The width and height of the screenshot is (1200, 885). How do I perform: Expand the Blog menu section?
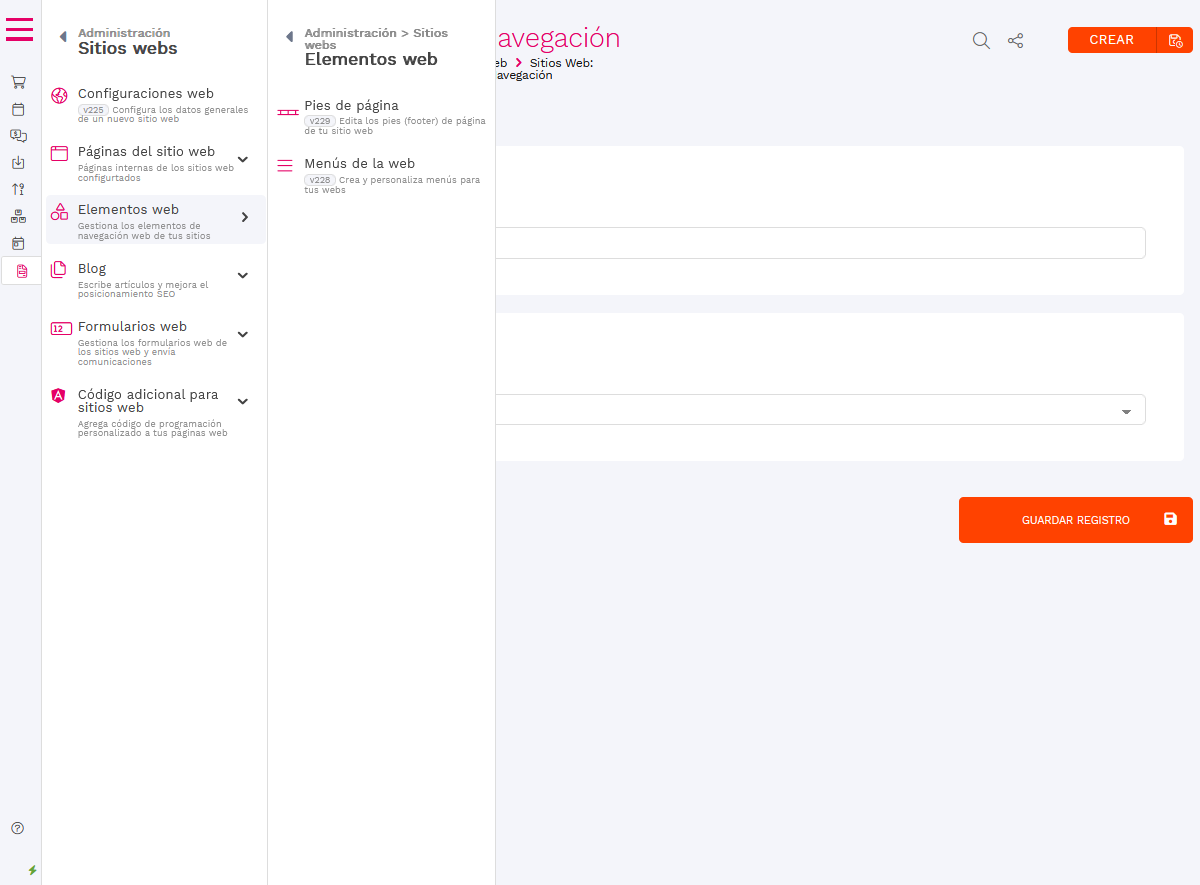(242, 275)
